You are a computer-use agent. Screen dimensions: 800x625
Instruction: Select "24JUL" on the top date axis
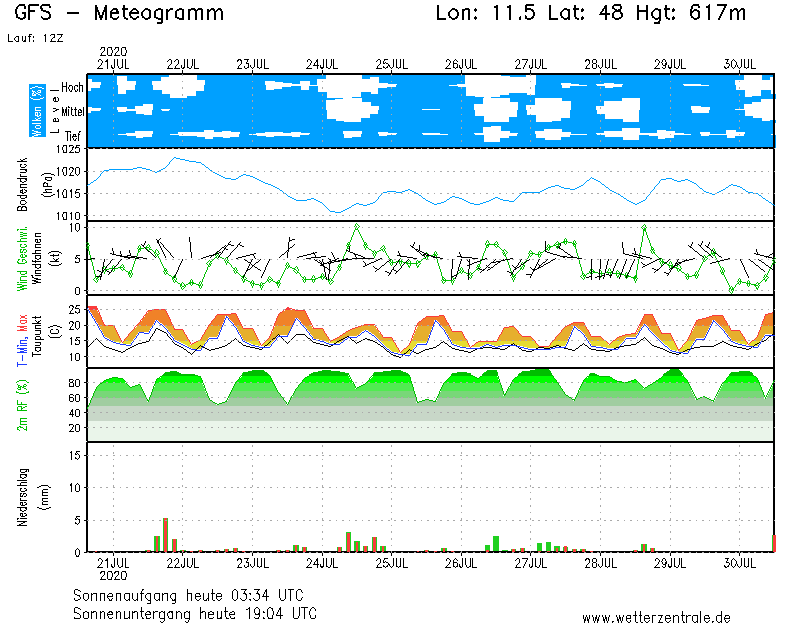point(322,64)
